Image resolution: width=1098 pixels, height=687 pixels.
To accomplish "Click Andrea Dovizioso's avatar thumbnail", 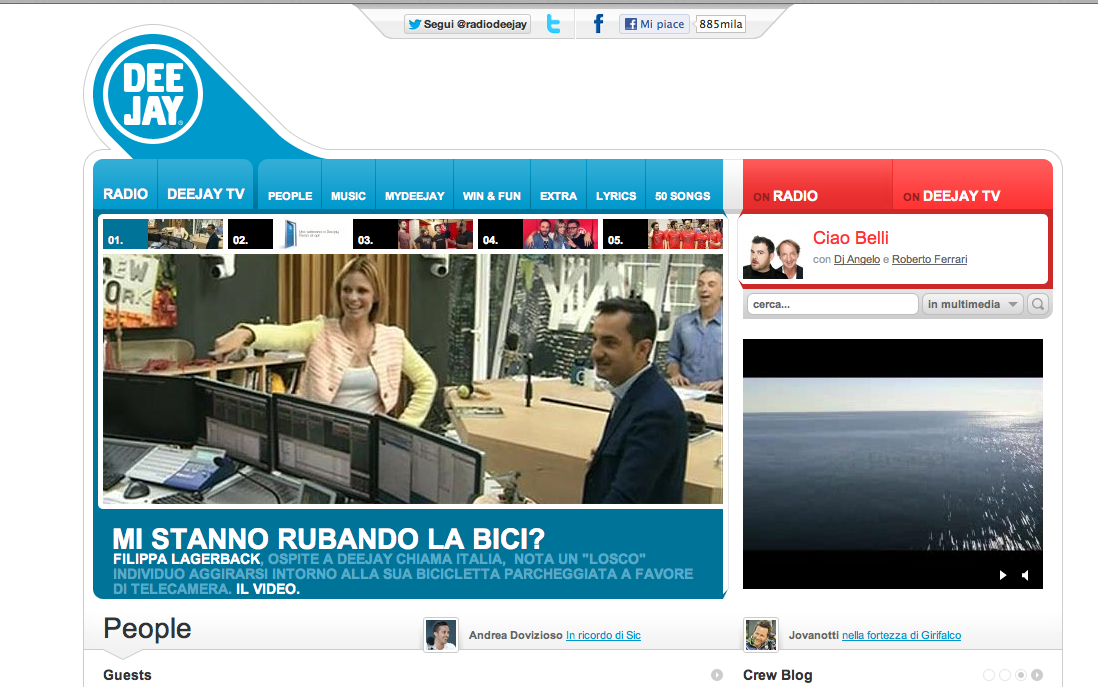I will tap(440, 635).
